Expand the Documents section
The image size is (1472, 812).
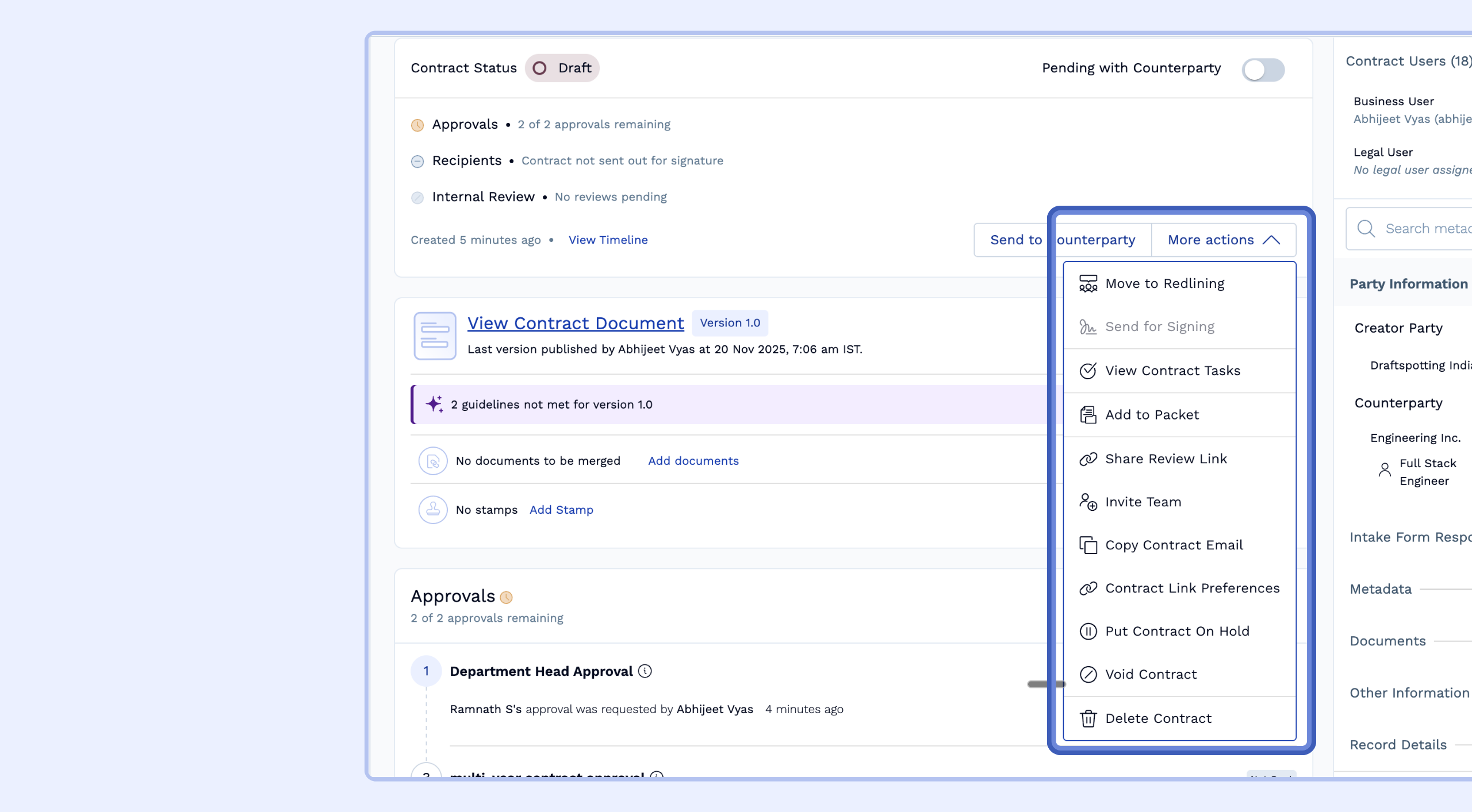pyautogui.click(x=1387, y=641)
